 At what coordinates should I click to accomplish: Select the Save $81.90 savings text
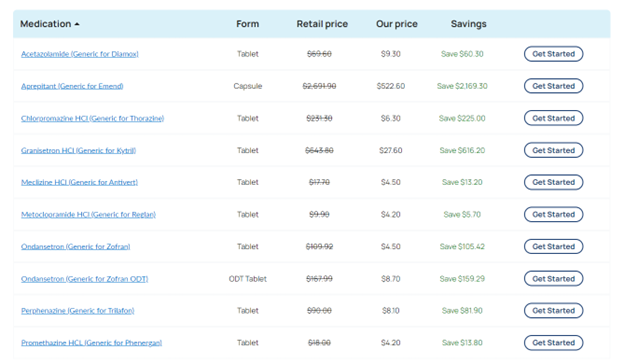(462, 311)
